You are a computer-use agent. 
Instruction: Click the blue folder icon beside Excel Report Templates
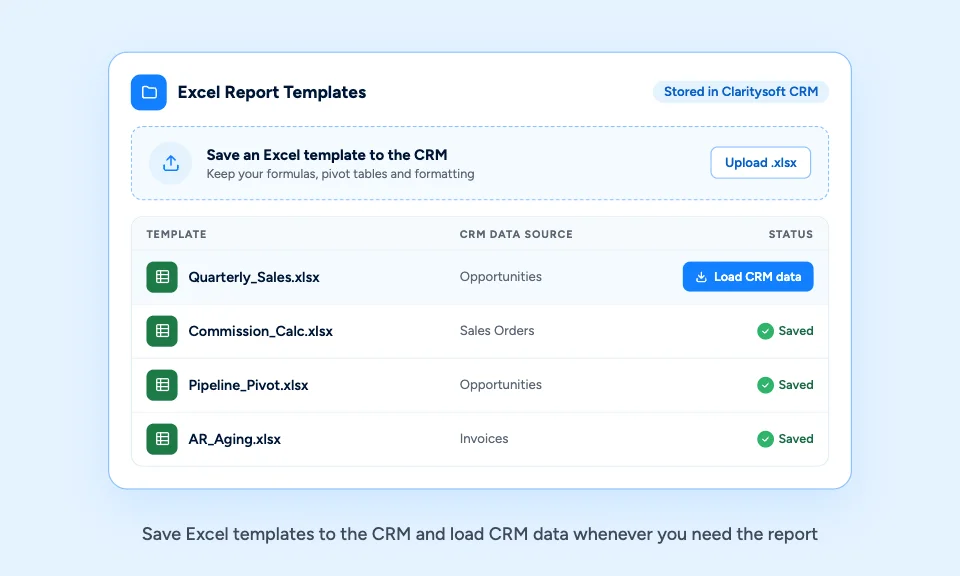point(149,92)
